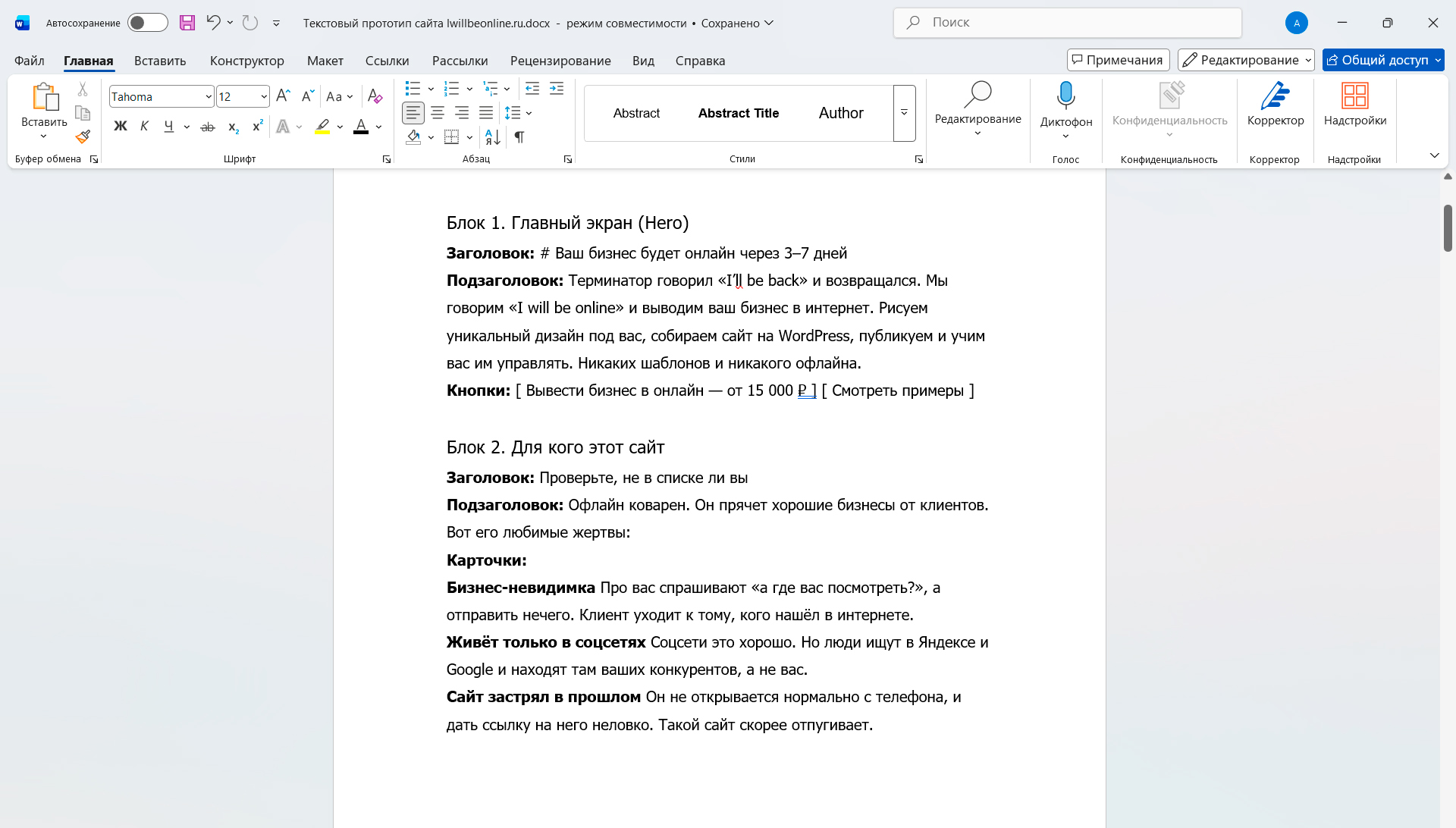1456x828 pixels.
Task: Toggle italic К formatting
Action: coord(144,127)
